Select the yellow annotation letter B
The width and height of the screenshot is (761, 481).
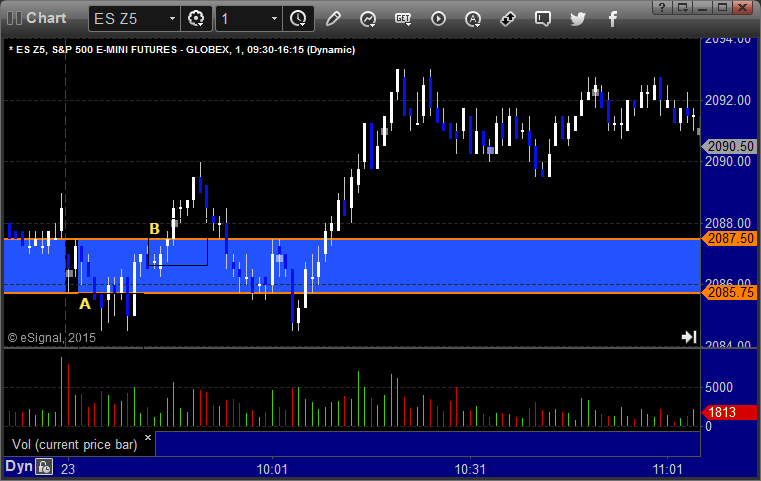[154, 229]
